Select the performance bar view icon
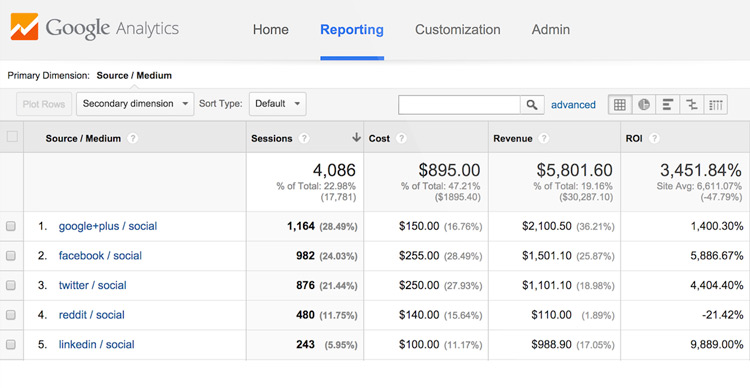This screenshot has height=388, width=750. [668, 104]
